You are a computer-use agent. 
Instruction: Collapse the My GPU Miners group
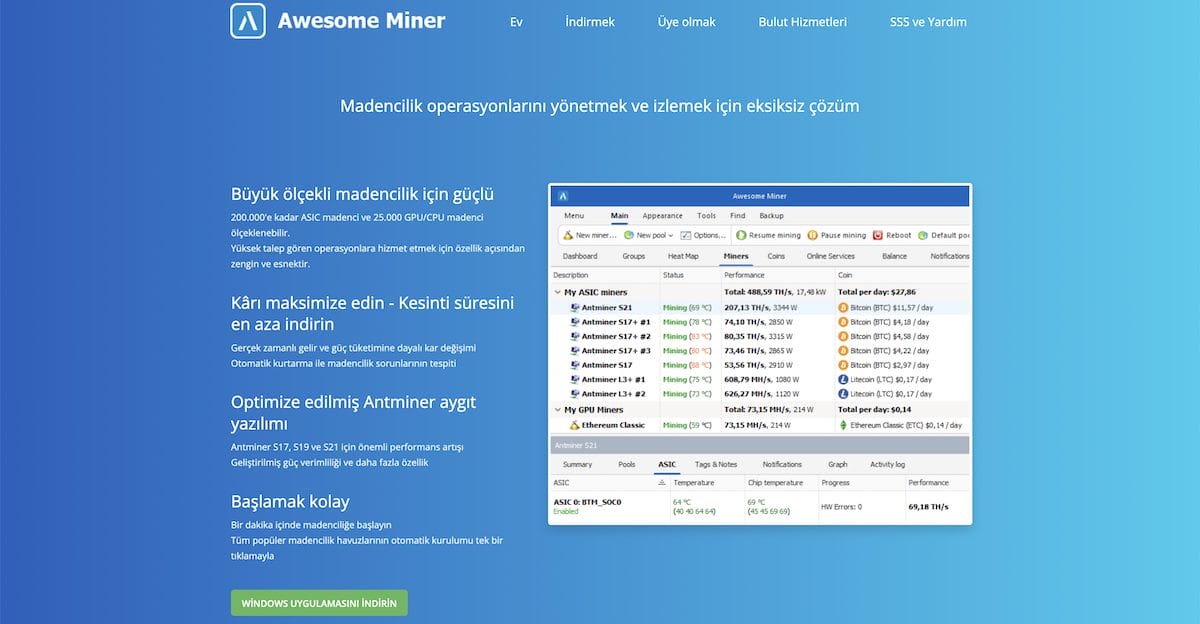(558, 410)
